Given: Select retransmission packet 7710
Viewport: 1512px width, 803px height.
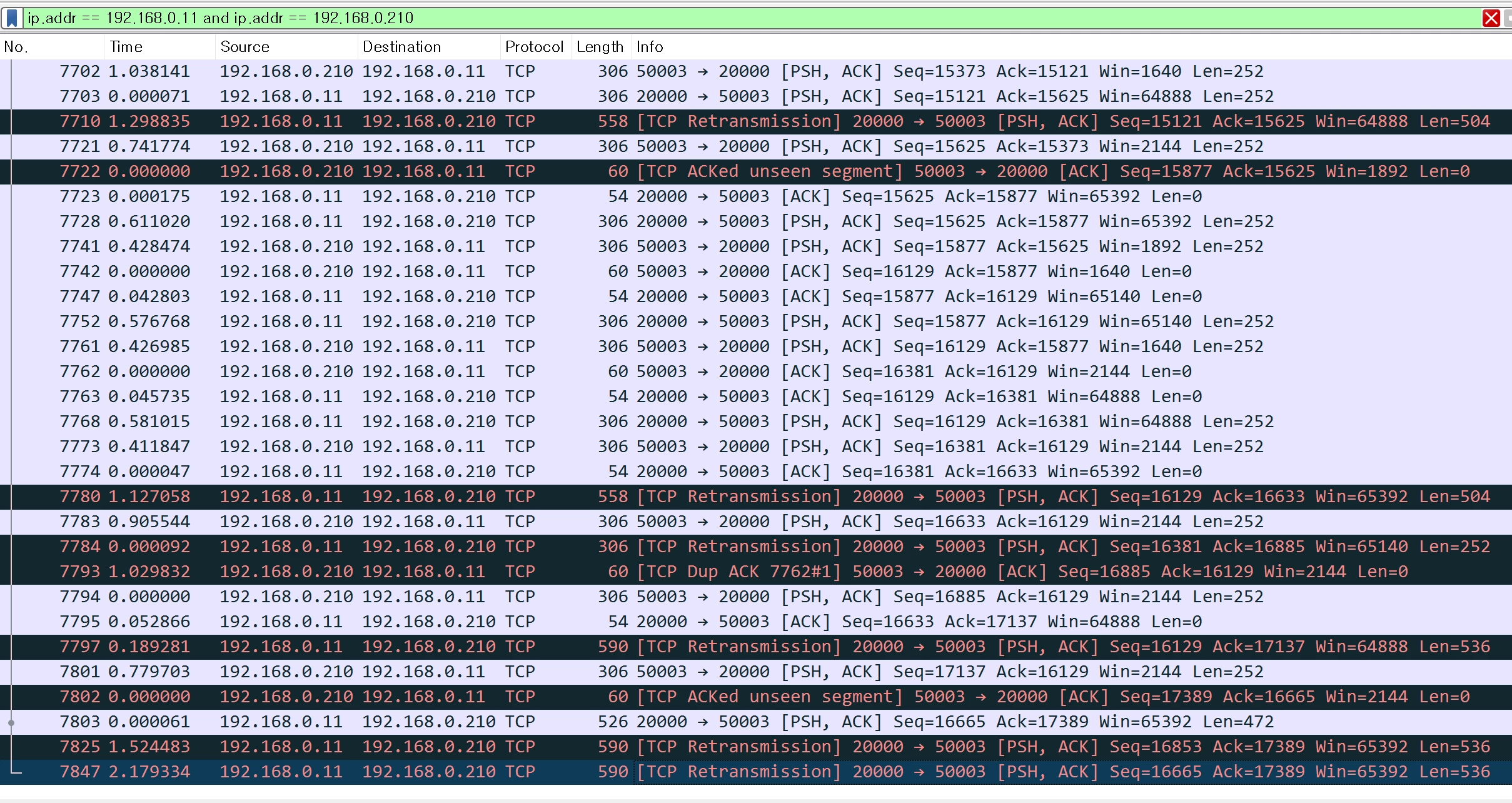Looking at the screenshot, I should pos(756,121).
